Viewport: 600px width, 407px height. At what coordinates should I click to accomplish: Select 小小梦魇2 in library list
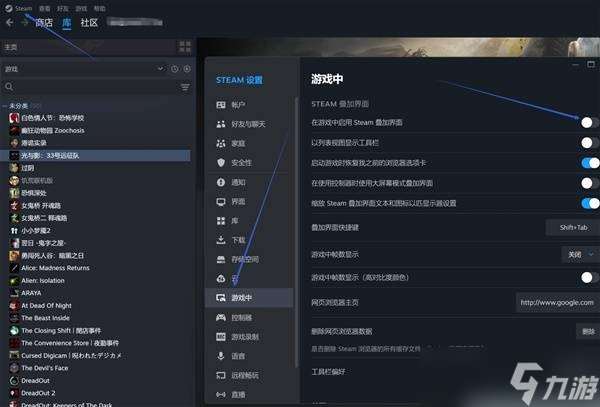[x=30, y=230]
